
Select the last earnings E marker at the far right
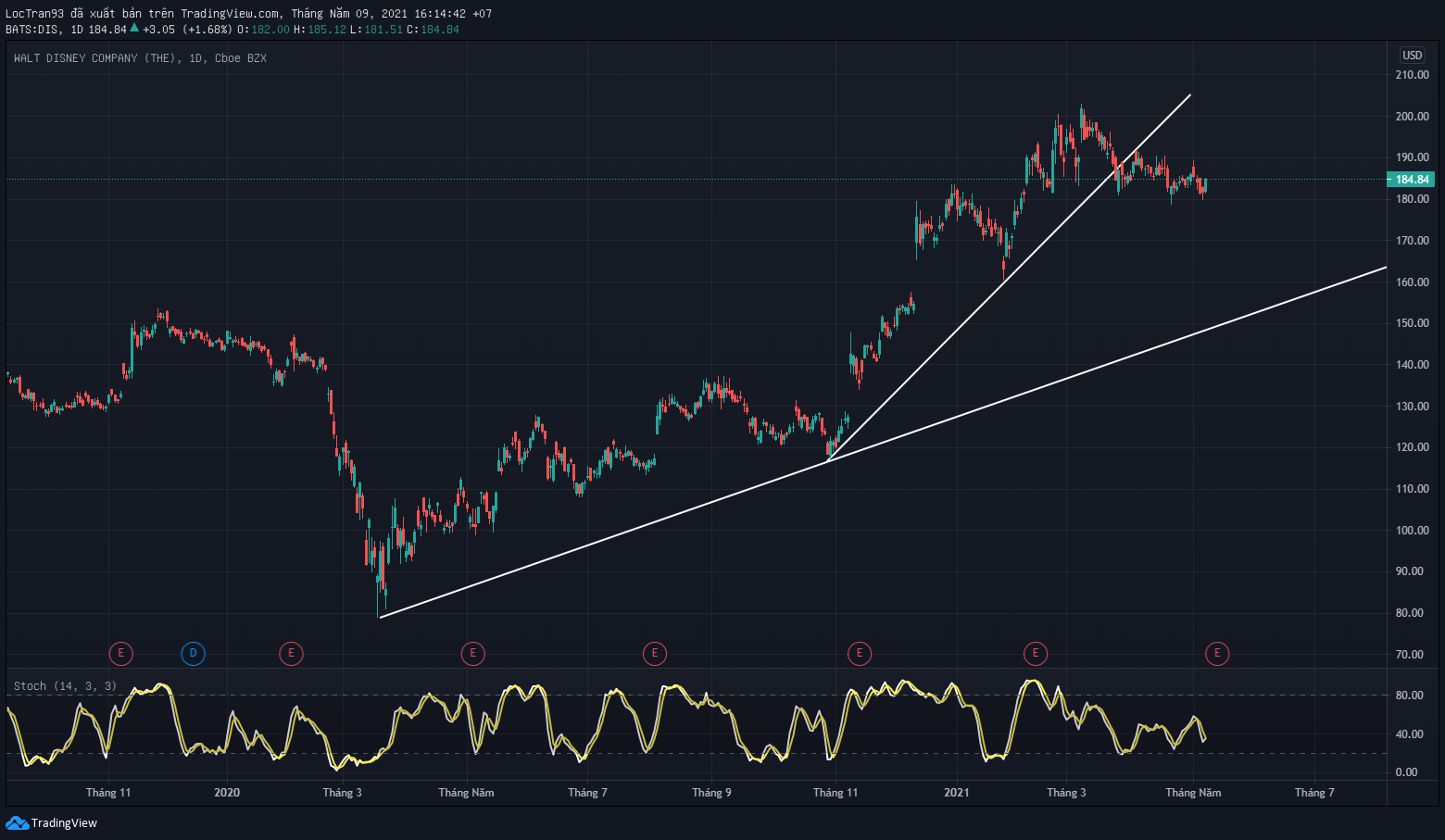click(1216, 654)
